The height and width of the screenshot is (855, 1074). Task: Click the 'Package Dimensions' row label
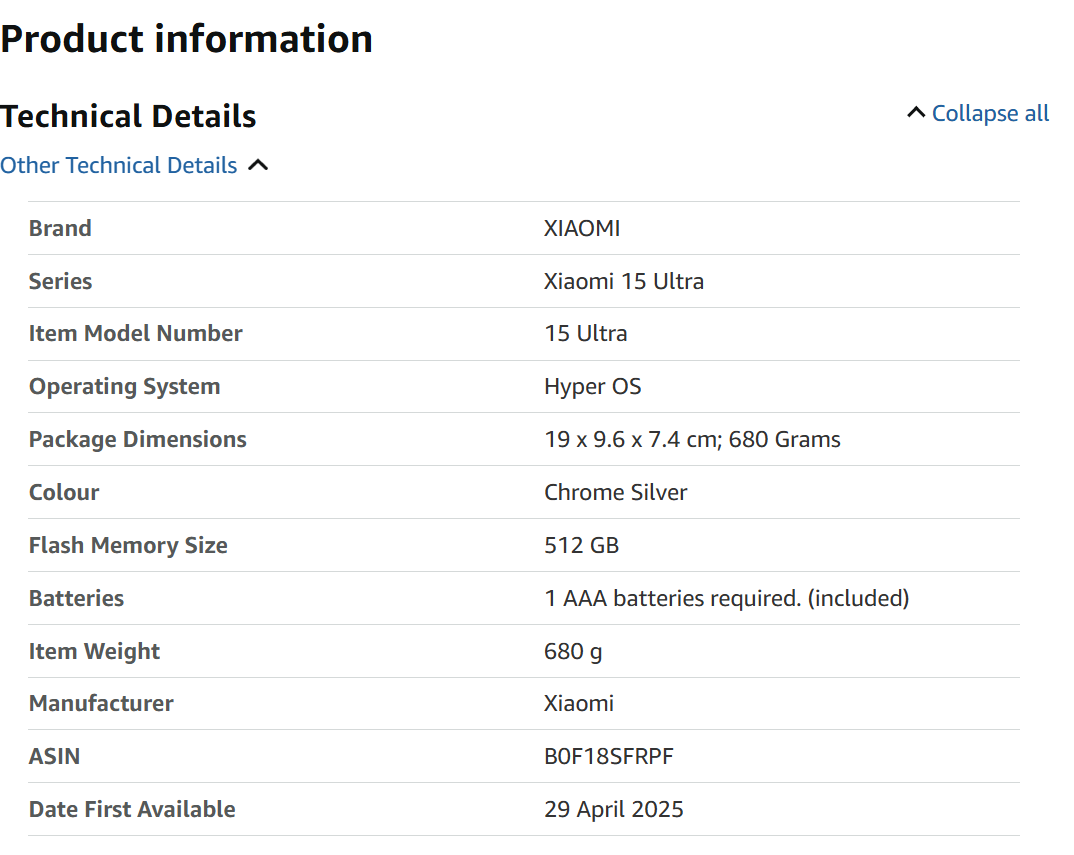coord(137,440)
